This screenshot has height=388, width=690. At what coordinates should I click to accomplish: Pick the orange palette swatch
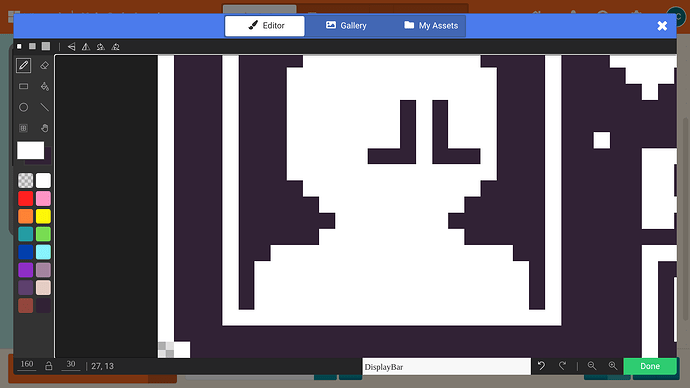pyautogui.click(x=26, y=216)
